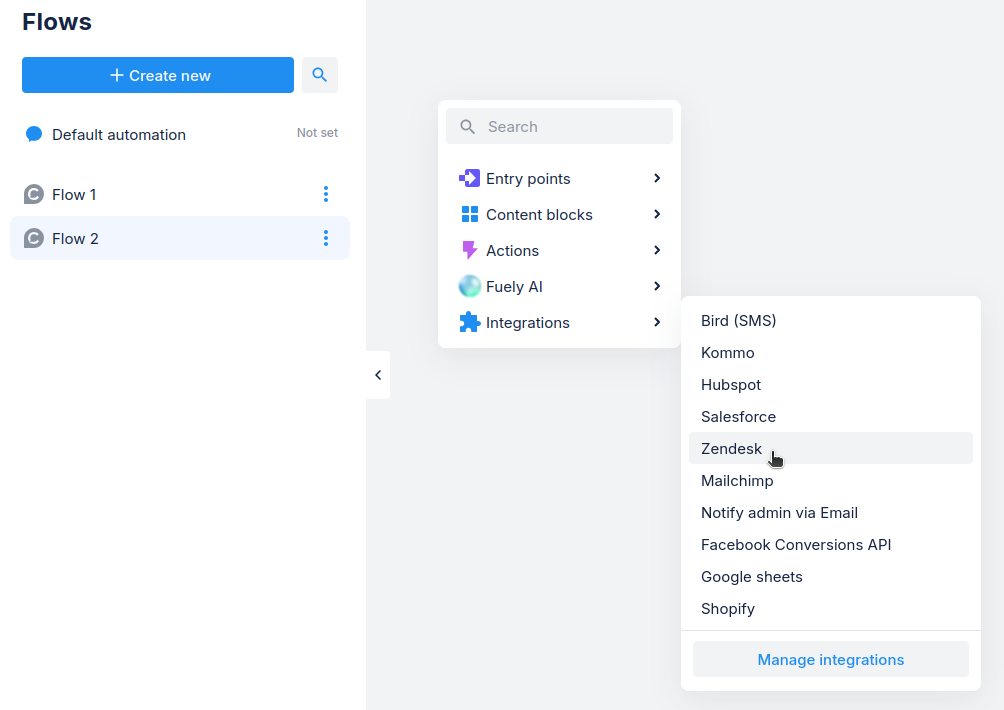Choose the Google sheets integration

coord(751,577)
